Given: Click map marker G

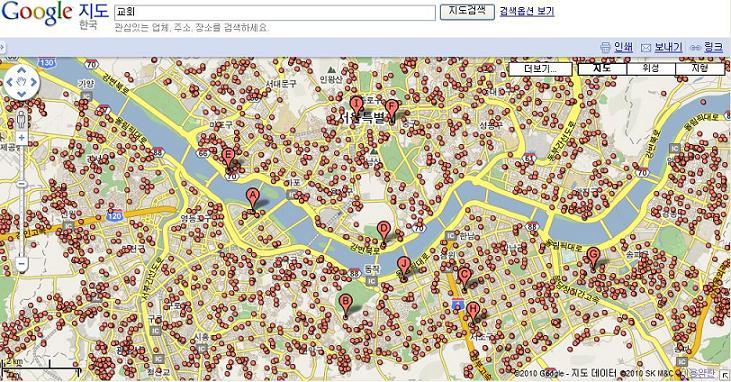Looking at the screenshot, I should 593,258.
